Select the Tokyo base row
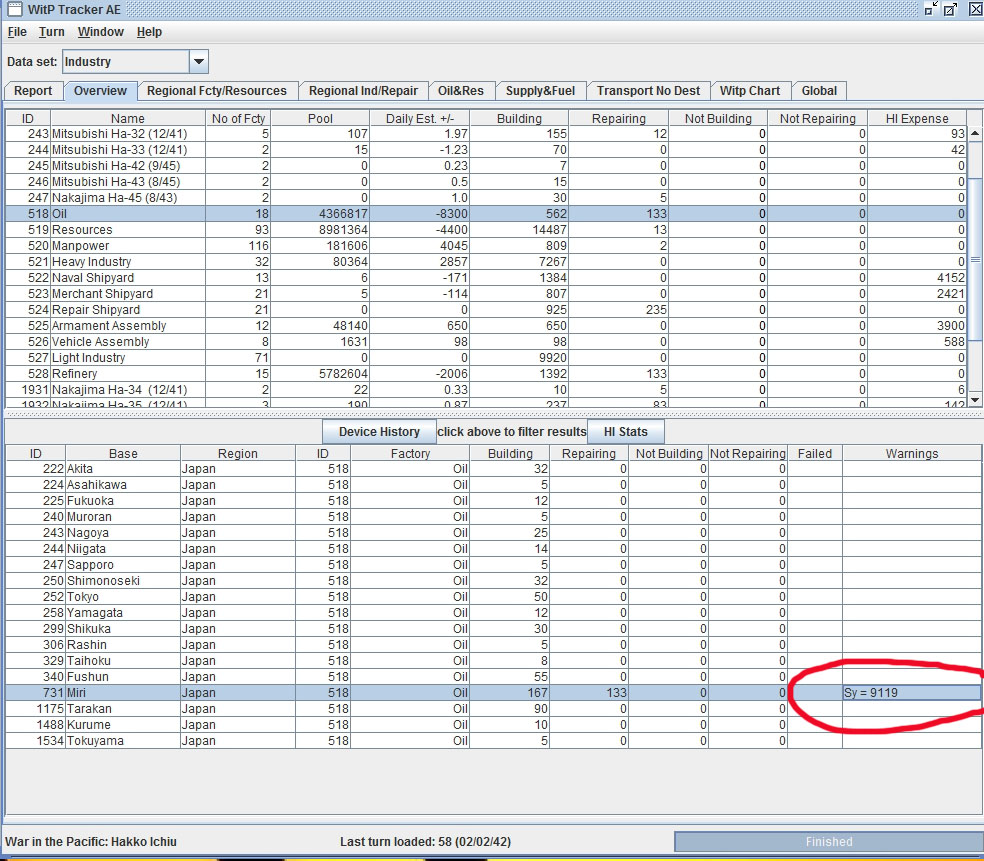 pyautogui.click(x=494, y=597)
